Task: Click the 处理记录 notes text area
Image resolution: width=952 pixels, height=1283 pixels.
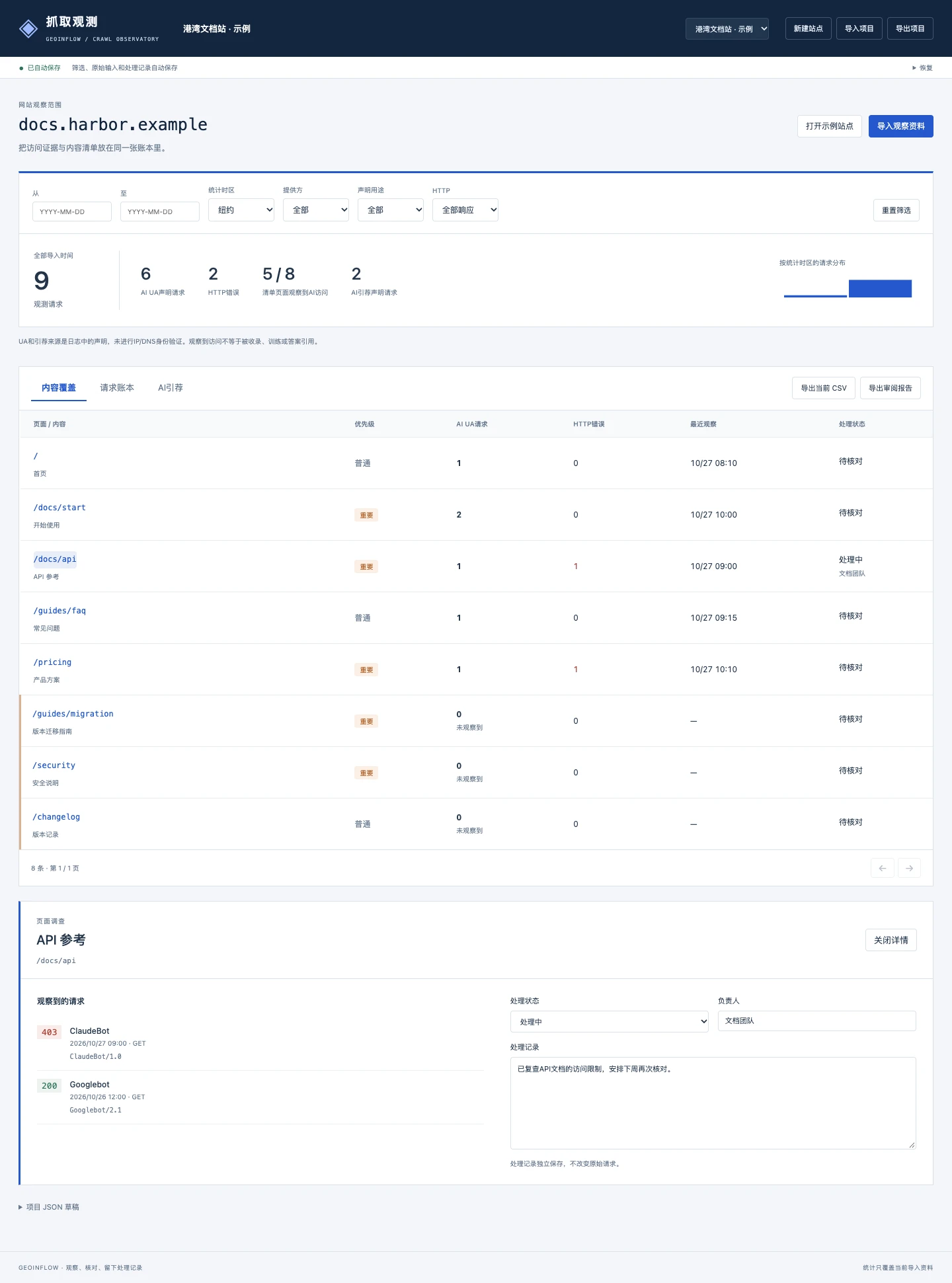Action: tap(713, 1103)
